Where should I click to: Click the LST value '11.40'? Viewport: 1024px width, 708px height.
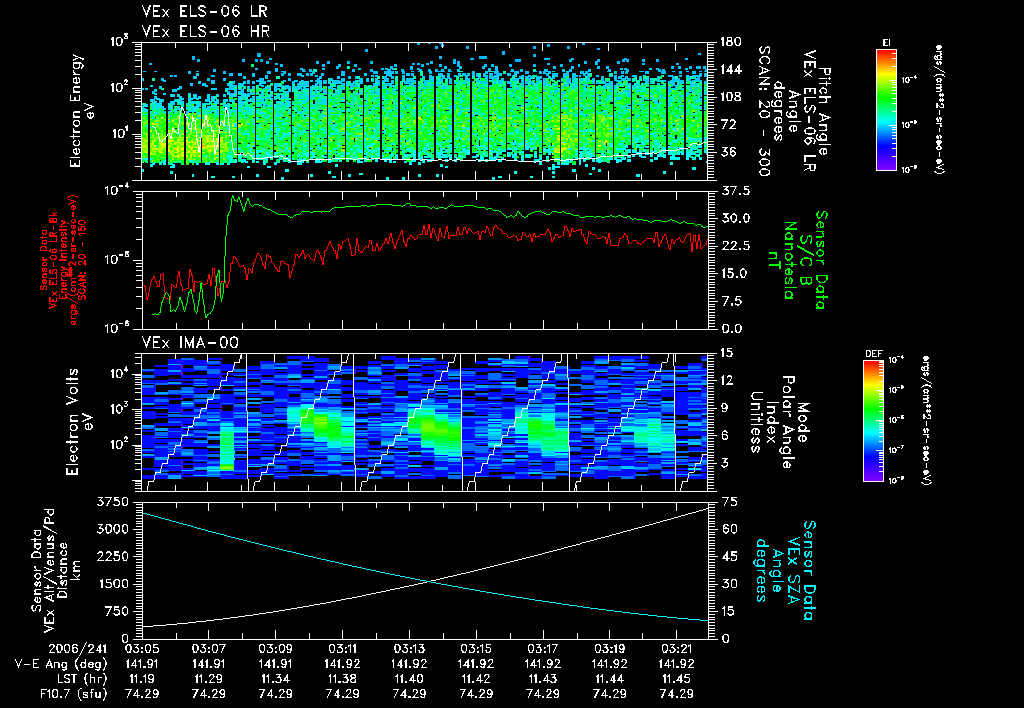pos(409,679)
